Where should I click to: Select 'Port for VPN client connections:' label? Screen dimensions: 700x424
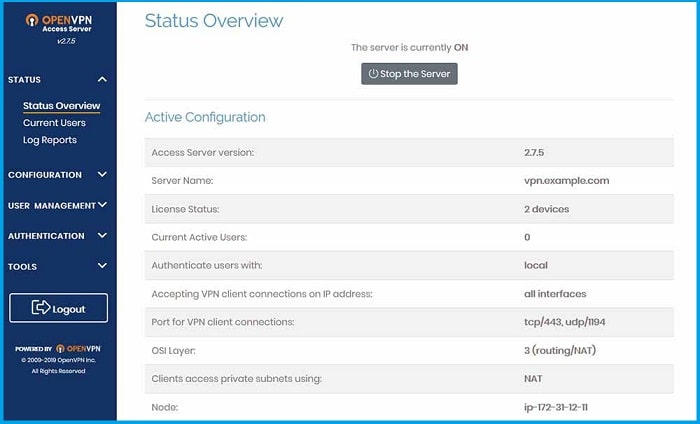tap(223, 322)
